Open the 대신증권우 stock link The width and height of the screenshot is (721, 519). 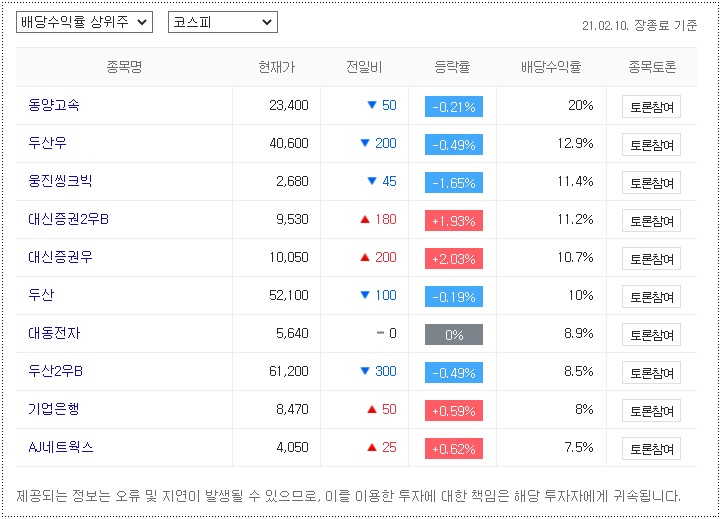coord(60,257)
